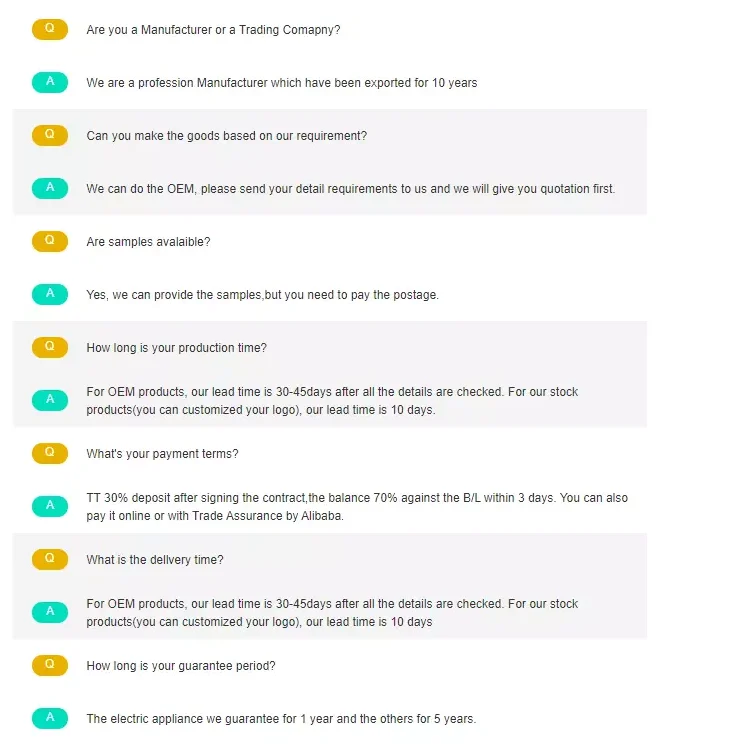Select the "What's your payment terms?" question
Screen dimensions: 750x753
(162, 454)
